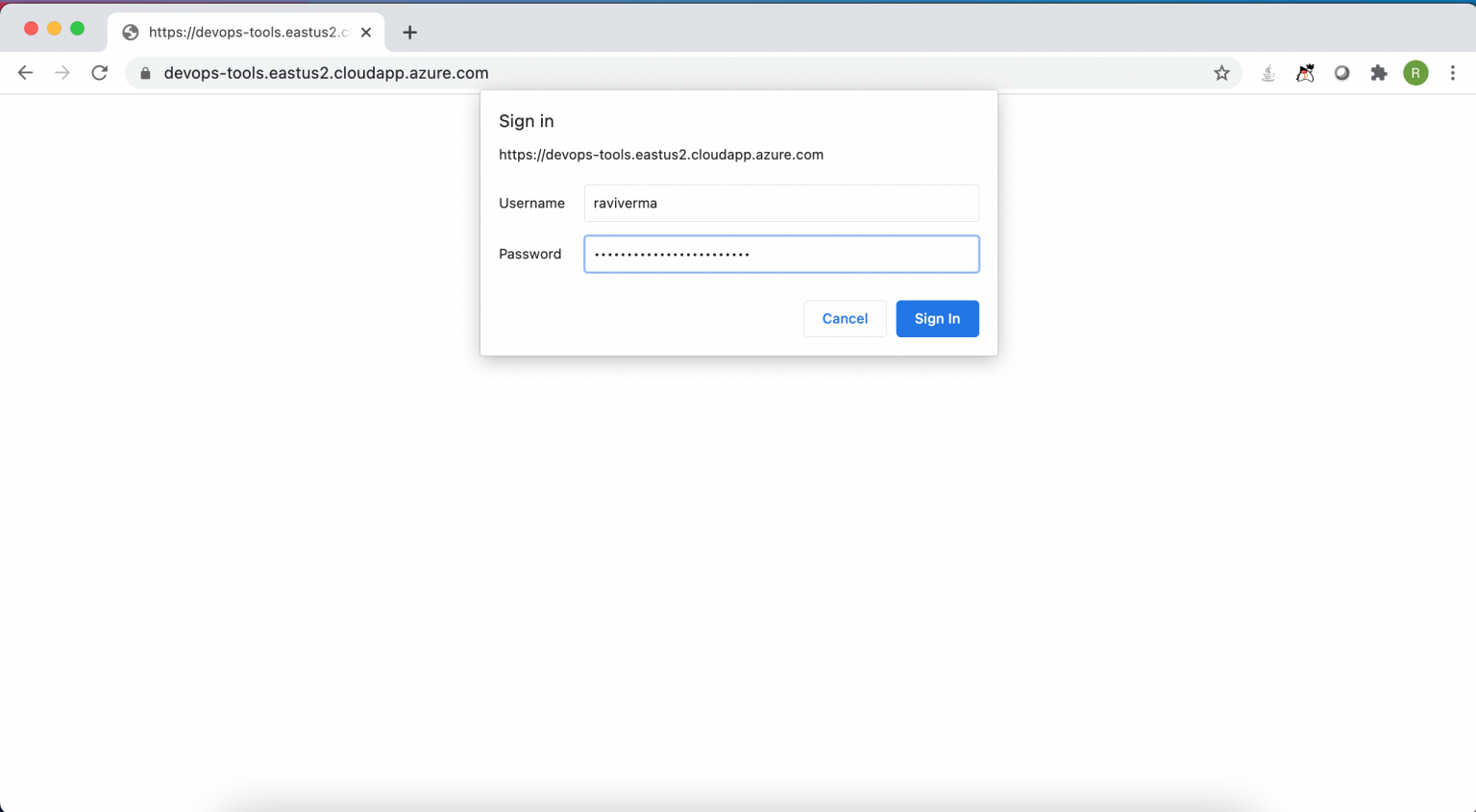
Task: Click inside the Password field
Action: [780, 254]
